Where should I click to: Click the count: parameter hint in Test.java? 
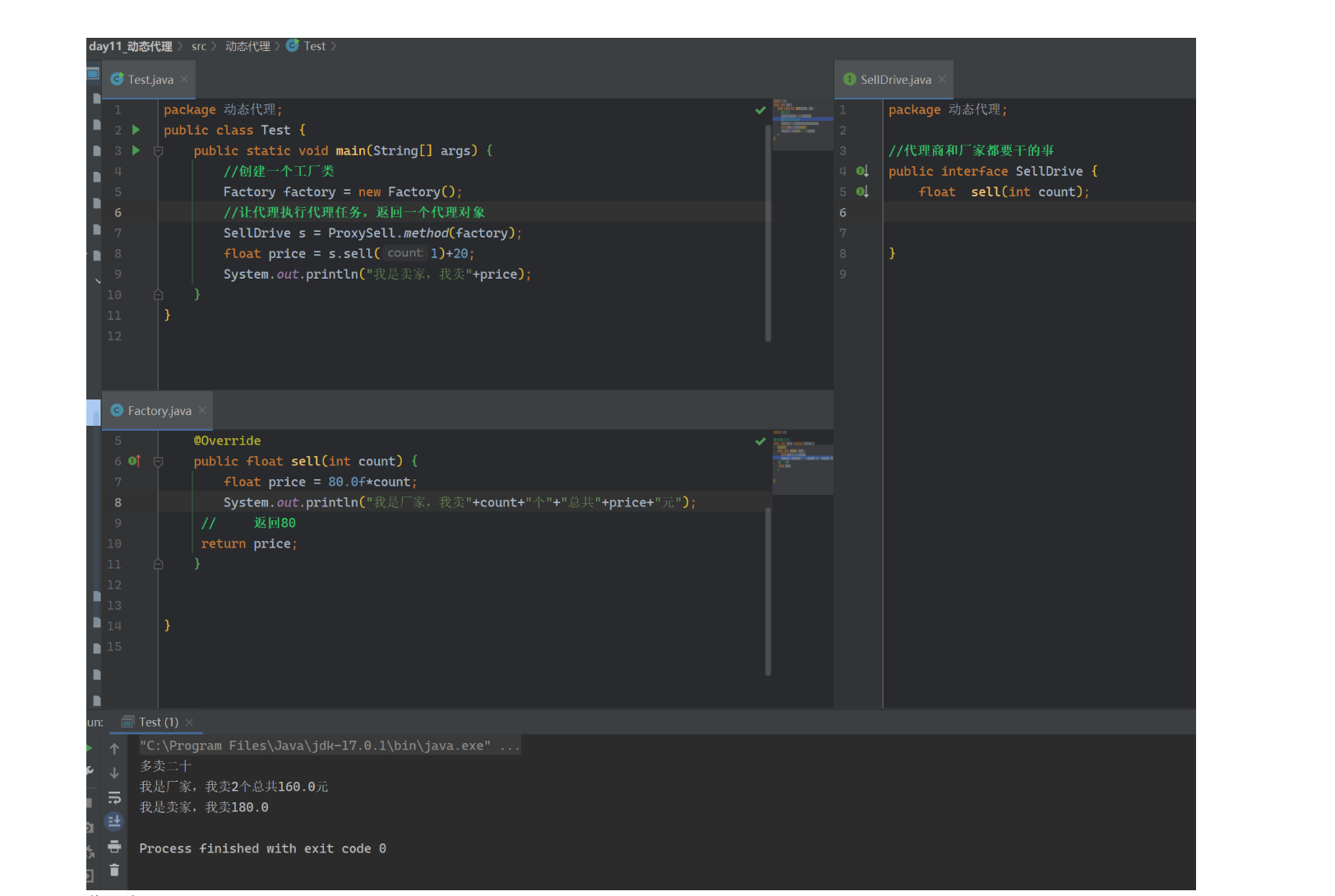pos(405,253)
